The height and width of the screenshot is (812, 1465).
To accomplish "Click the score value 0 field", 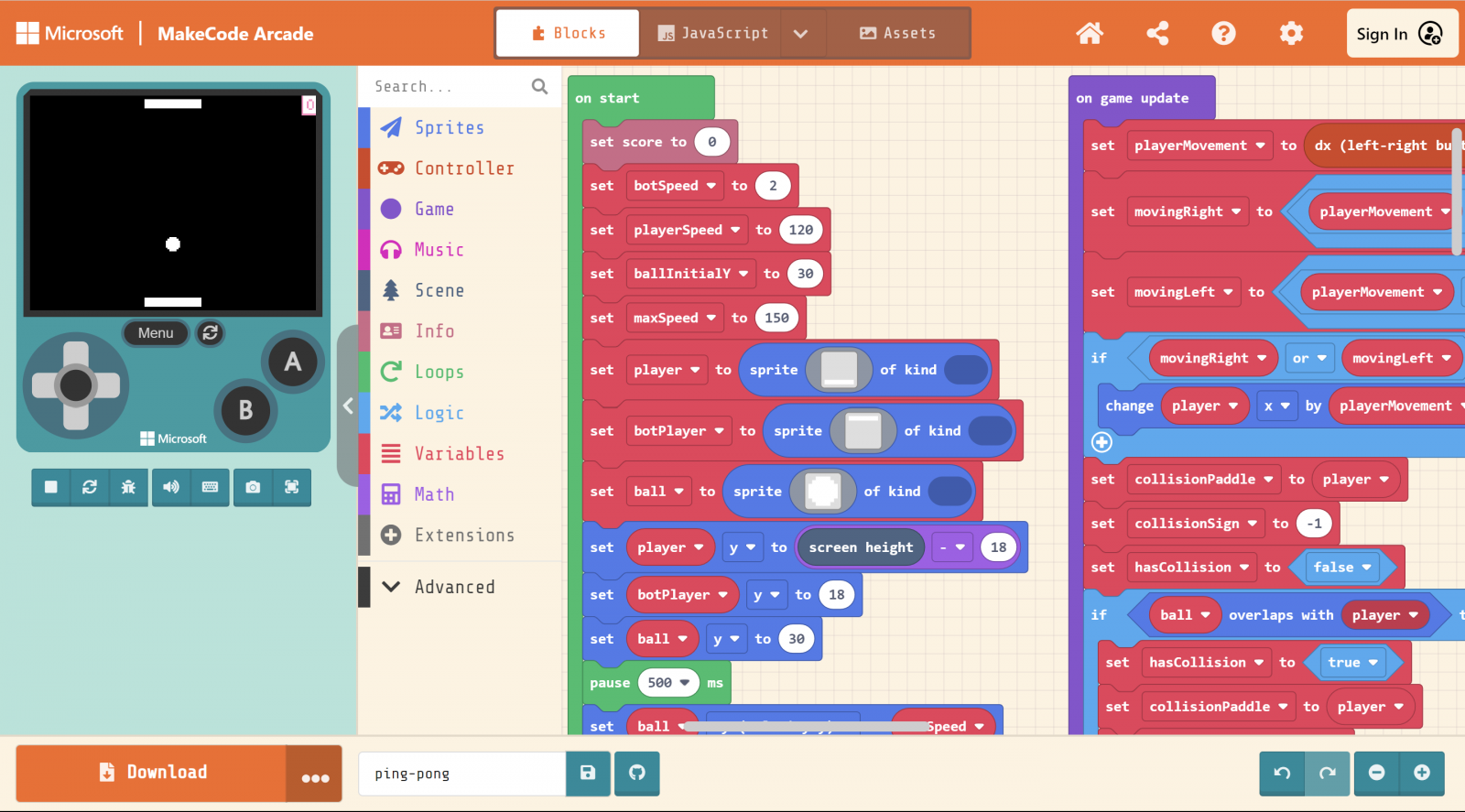I will pyautogui.click(x=711, y=142).
